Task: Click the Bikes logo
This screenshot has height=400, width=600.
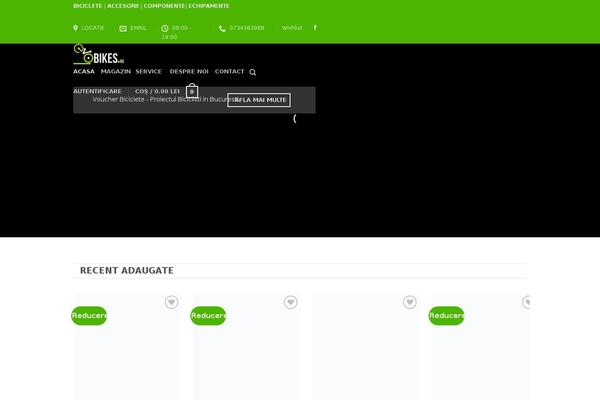Action: pos(99,54)
